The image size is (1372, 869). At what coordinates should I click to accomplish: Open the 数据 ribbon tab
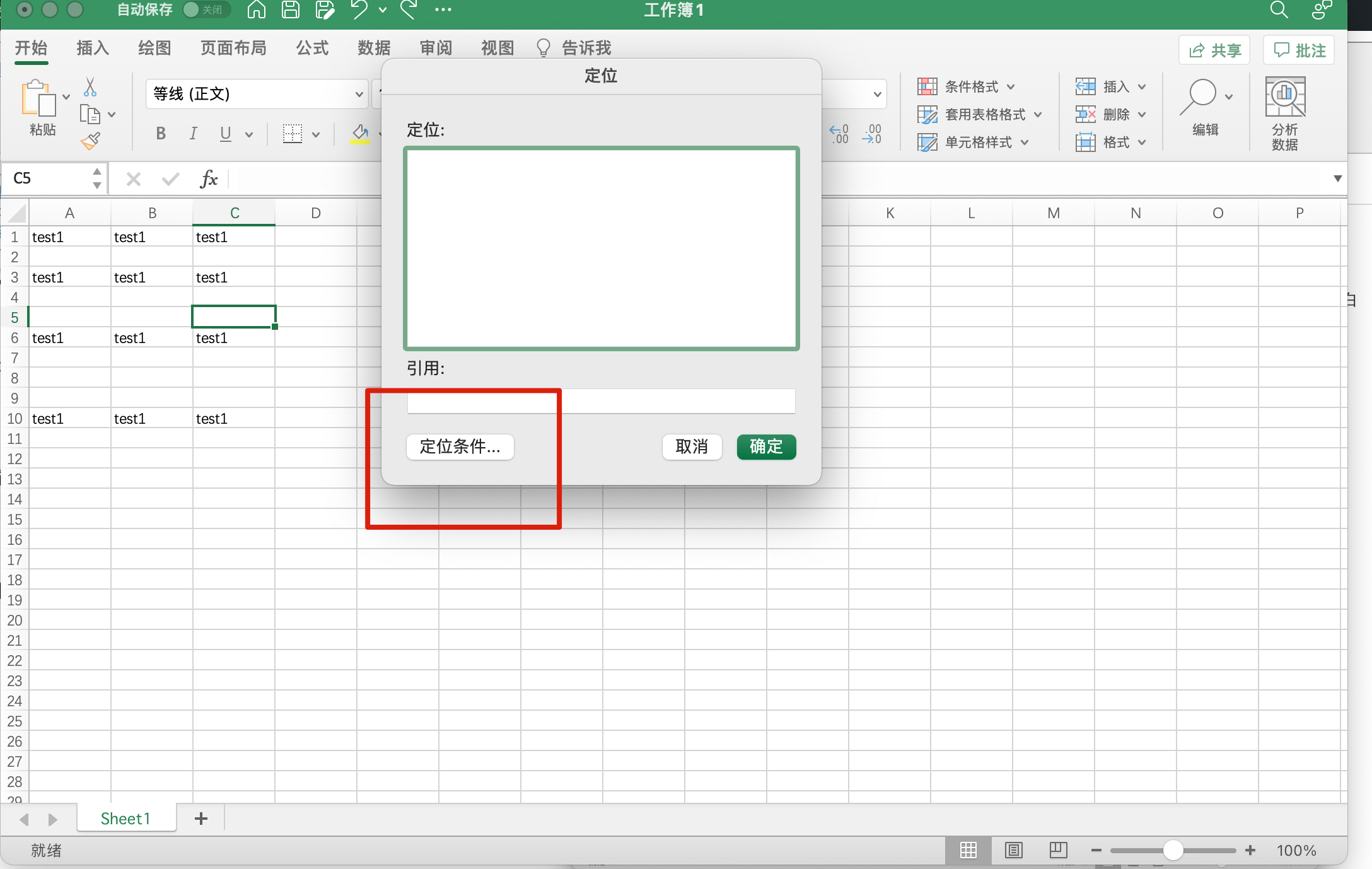point(374,48)
